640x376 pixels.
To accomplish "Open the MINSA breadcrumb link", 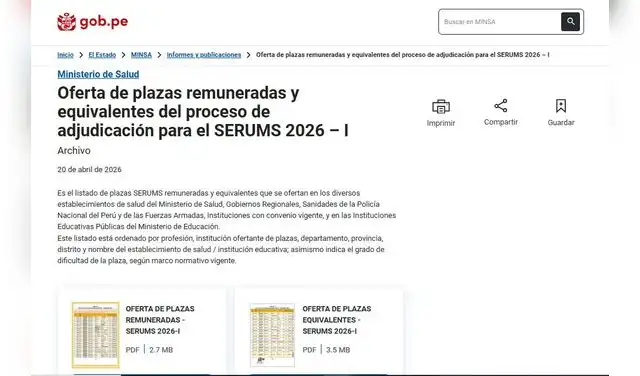I will [x=141, y=55].
